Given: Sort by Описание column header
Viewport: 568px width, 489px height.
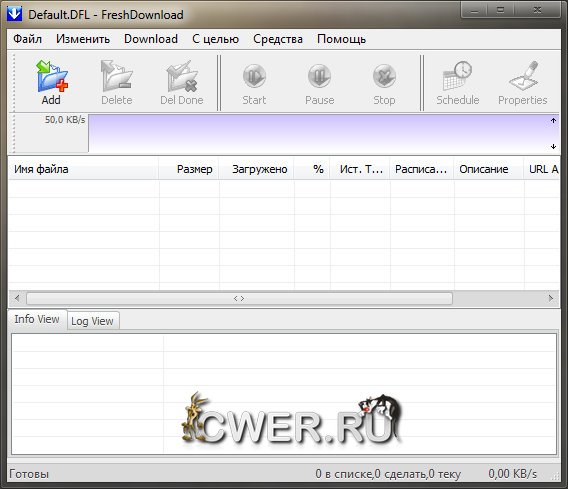Looking at the screenshot, I should point(489,169).
